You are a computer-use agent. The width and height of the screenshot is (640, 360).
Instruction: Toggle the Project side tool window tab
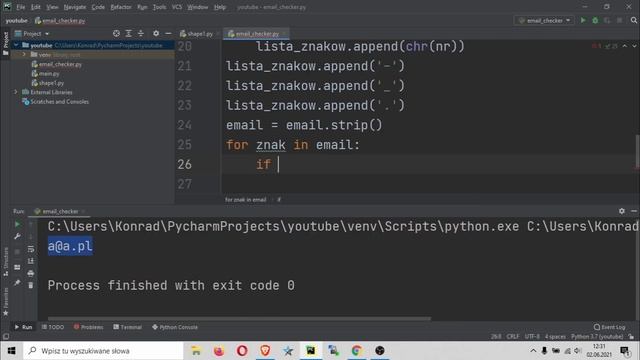click(6, 43)
